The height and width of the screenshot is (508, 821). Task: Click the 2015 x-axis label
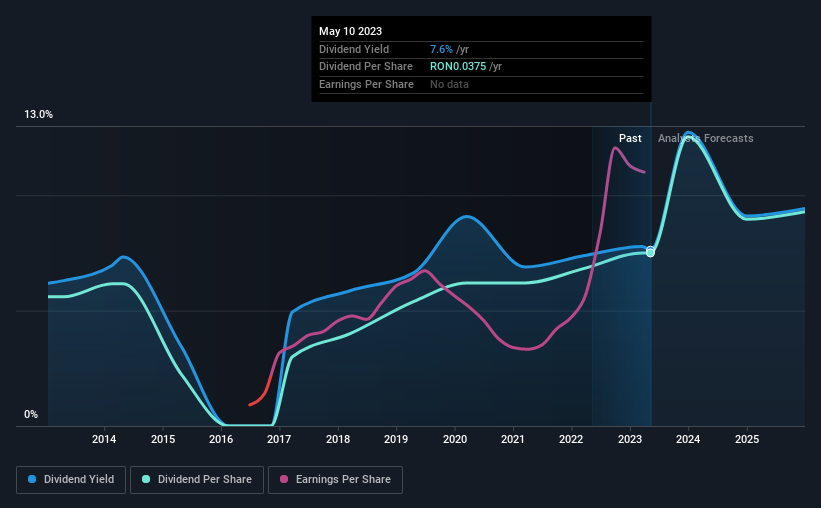click(163, 439)
